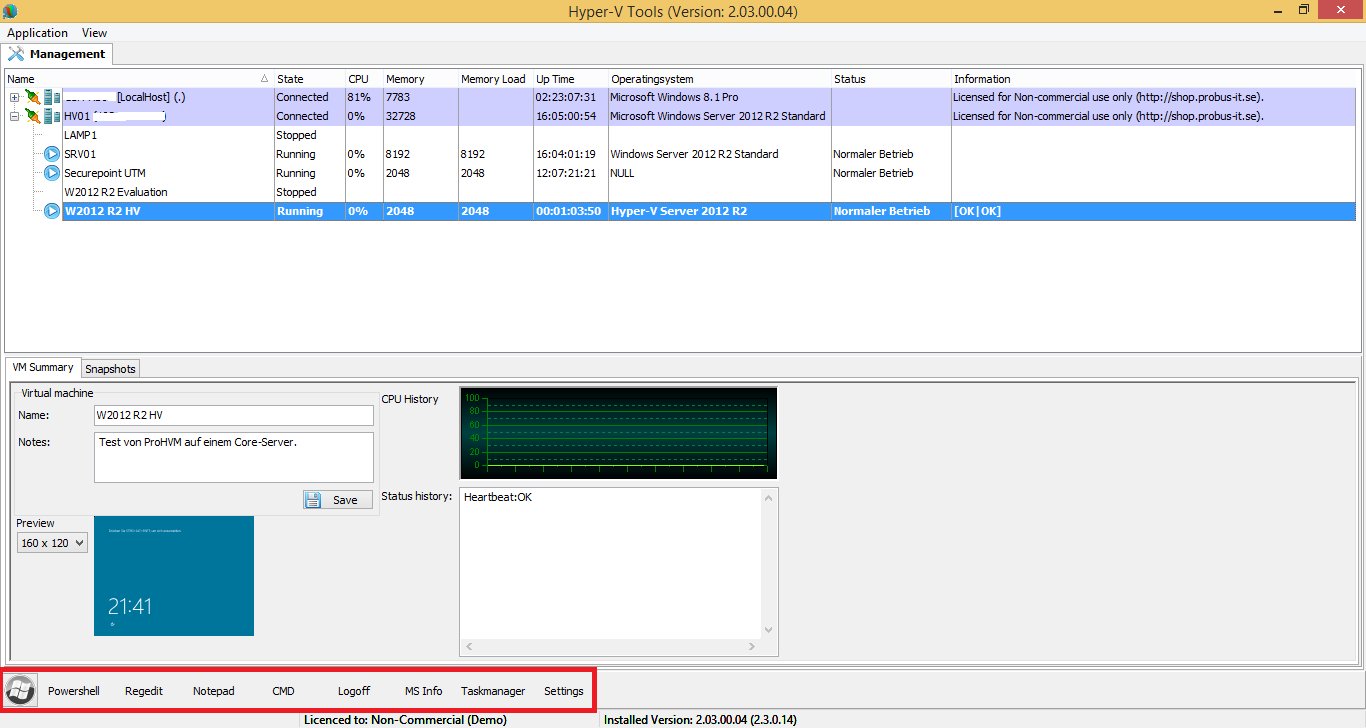Click the play icon of W2012 R2 HV
The image size is (1366, 728).
click(x=52, y=211)
